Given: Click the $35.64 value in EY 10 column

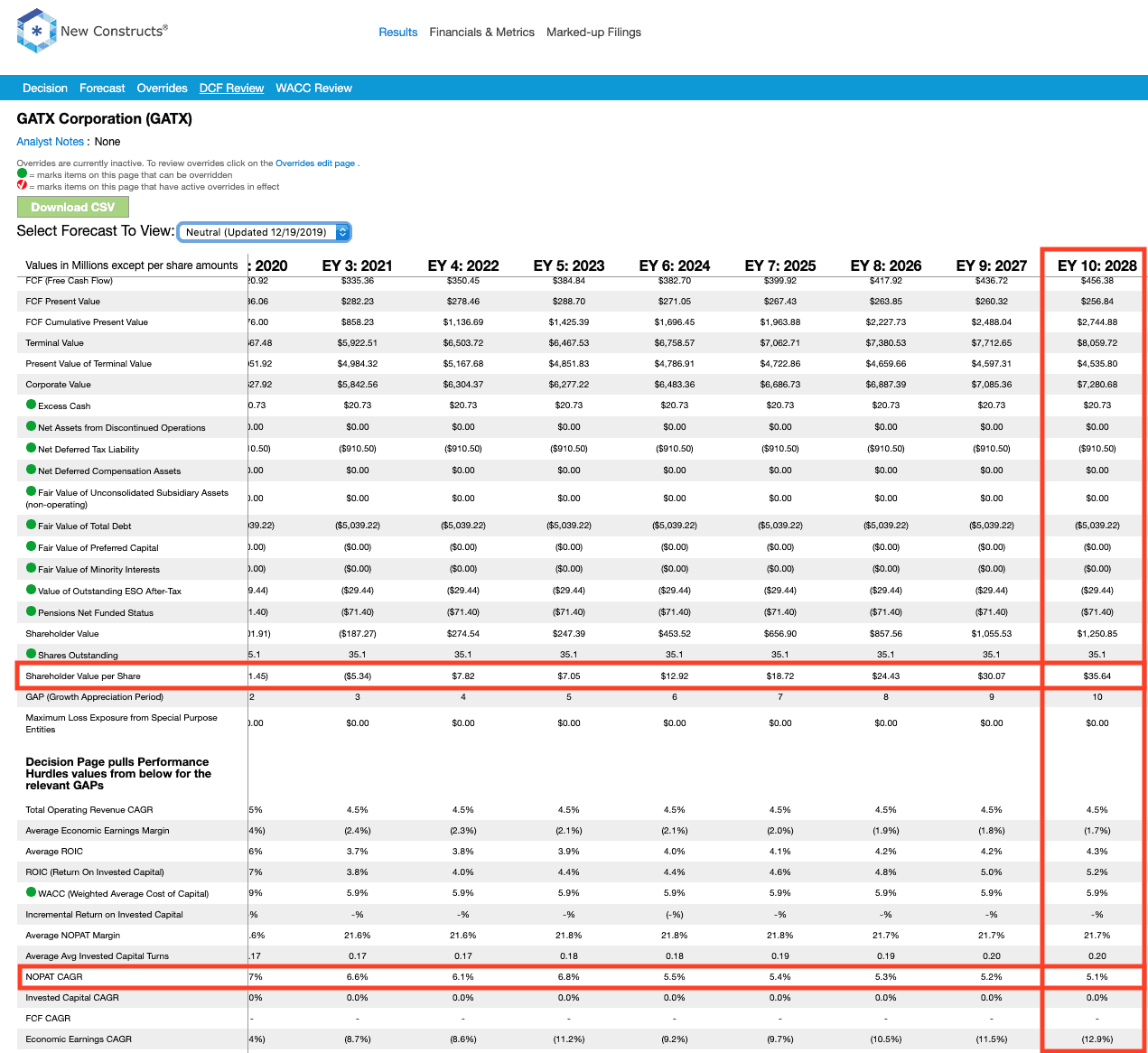Looking at the screenshot, I should coord(1097,676).
